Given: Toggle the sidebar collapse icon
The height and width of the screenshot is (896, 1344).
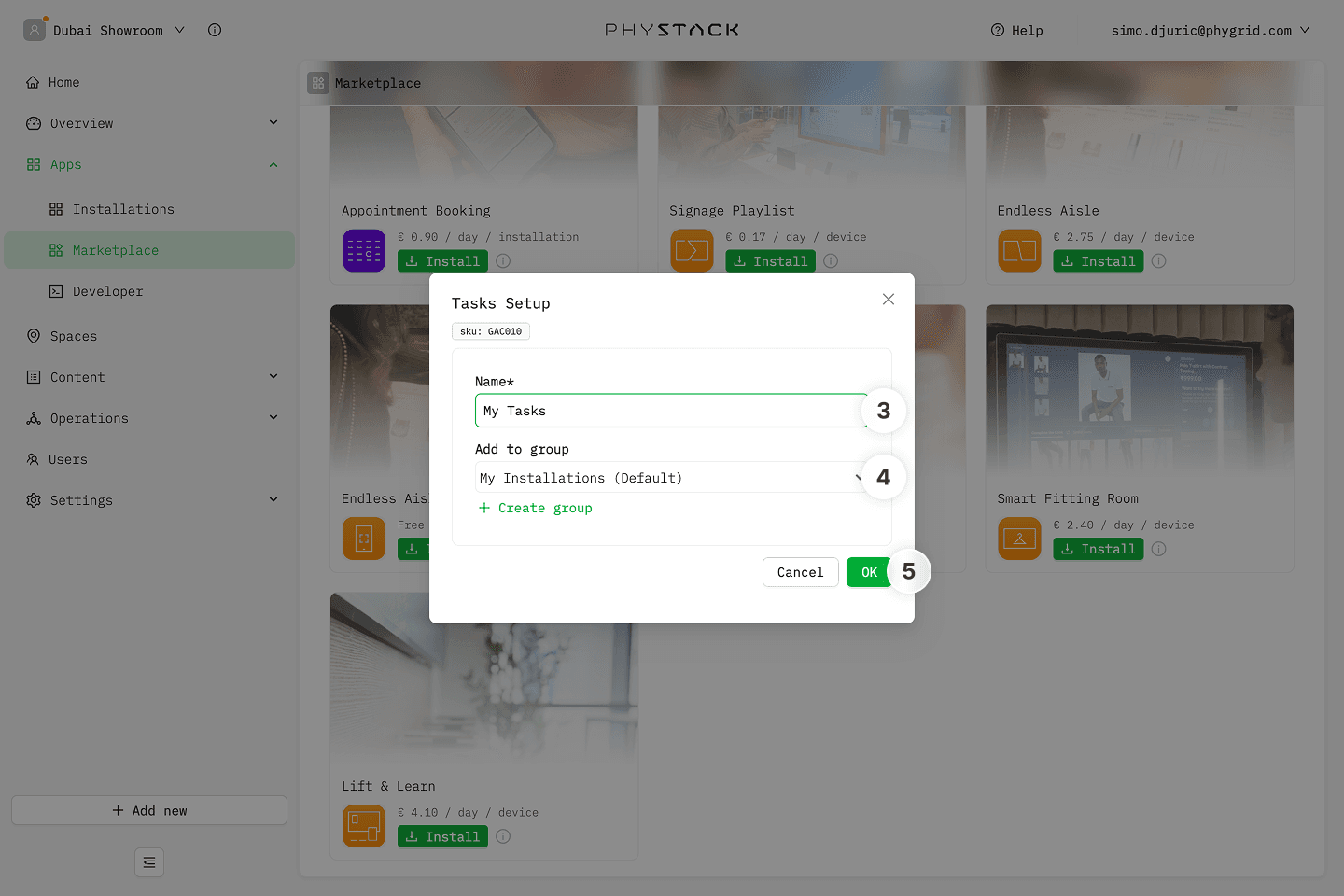Looking at the screenshot, I should pyautogui.click(x=149, y=862).
